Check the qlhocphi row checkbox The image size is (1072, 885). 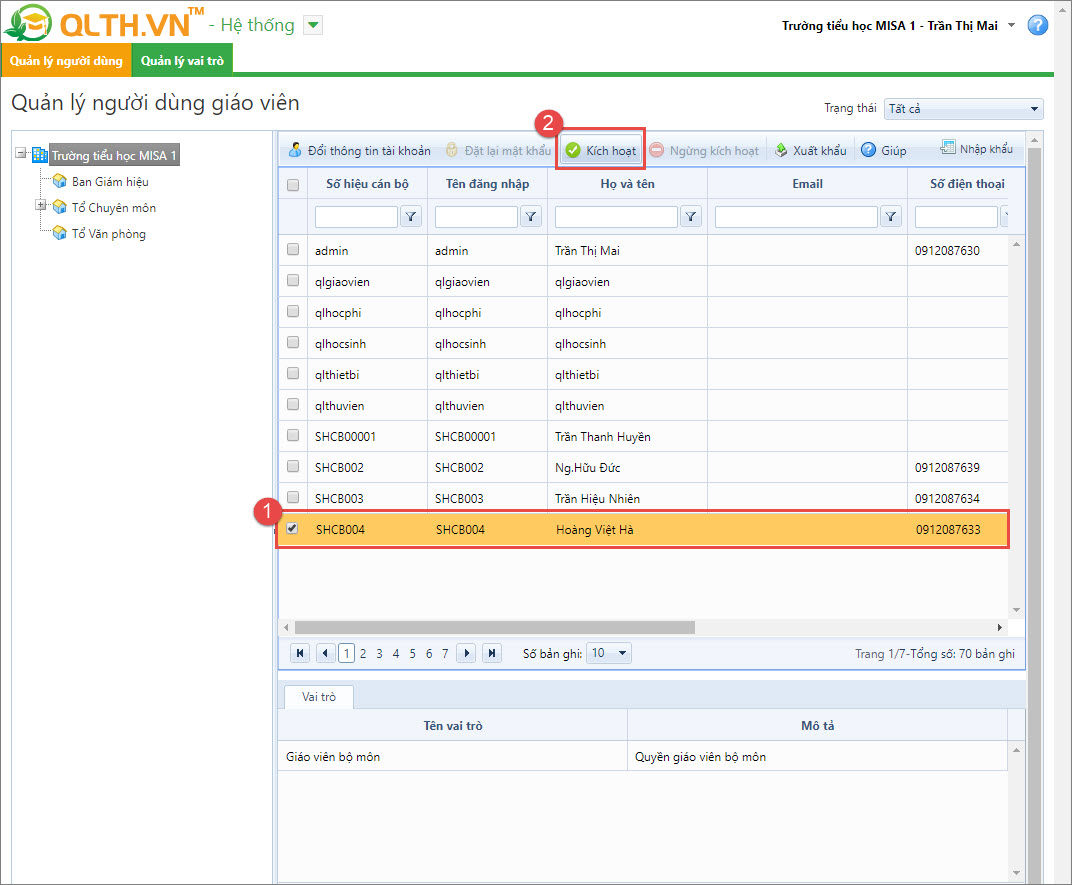pos(293,311)
